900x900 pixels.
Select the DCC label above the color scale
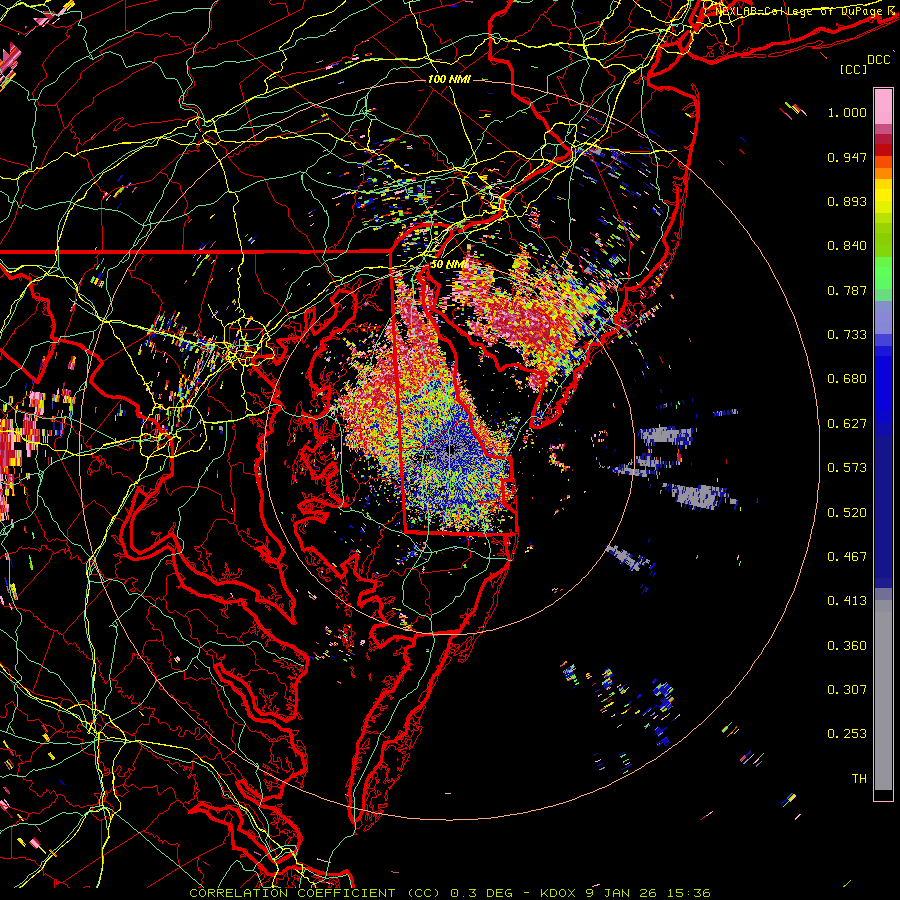point(878,60)
